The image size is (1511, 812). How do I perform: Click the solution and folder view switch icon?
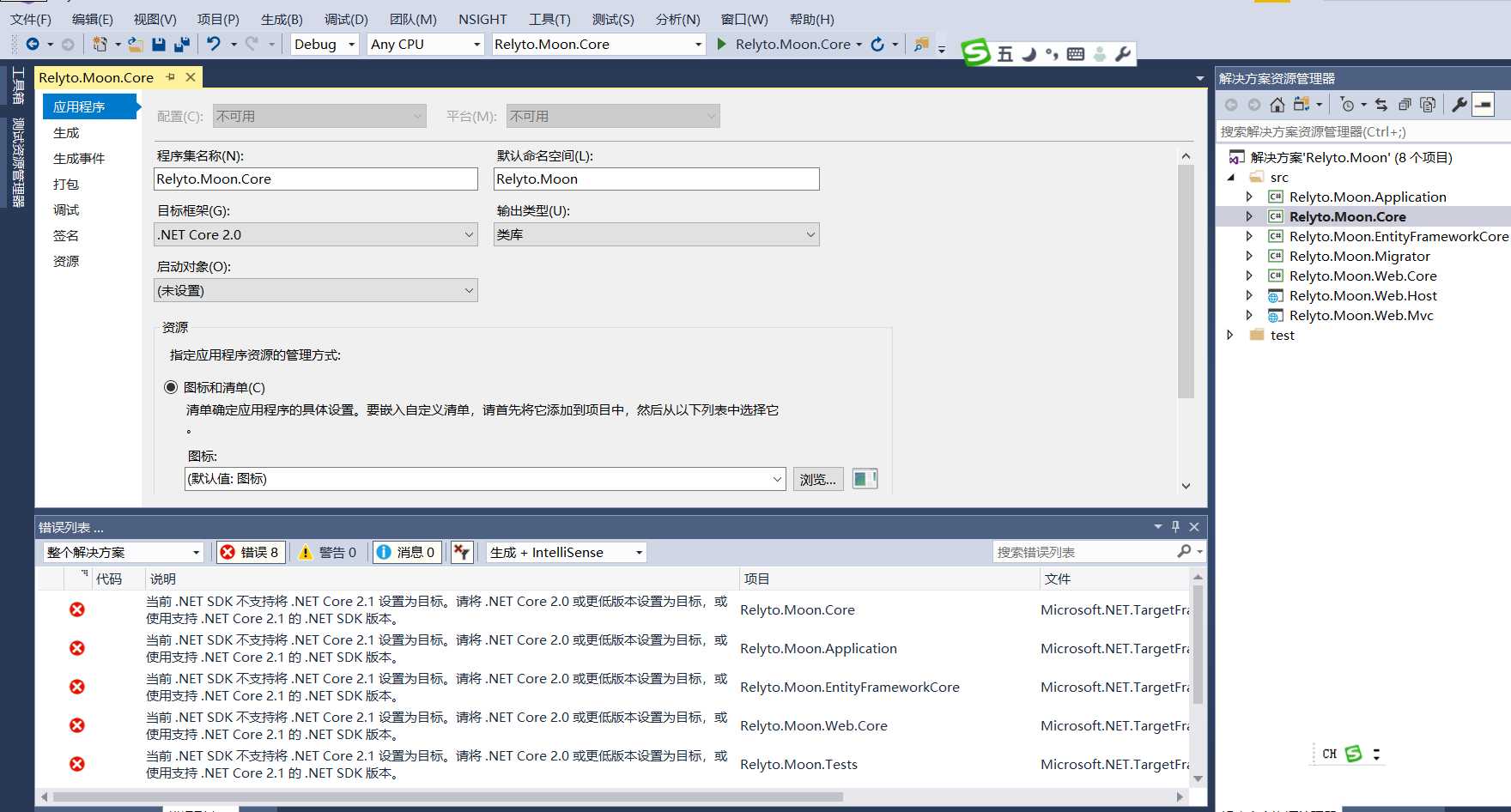tap(1302, 105)
